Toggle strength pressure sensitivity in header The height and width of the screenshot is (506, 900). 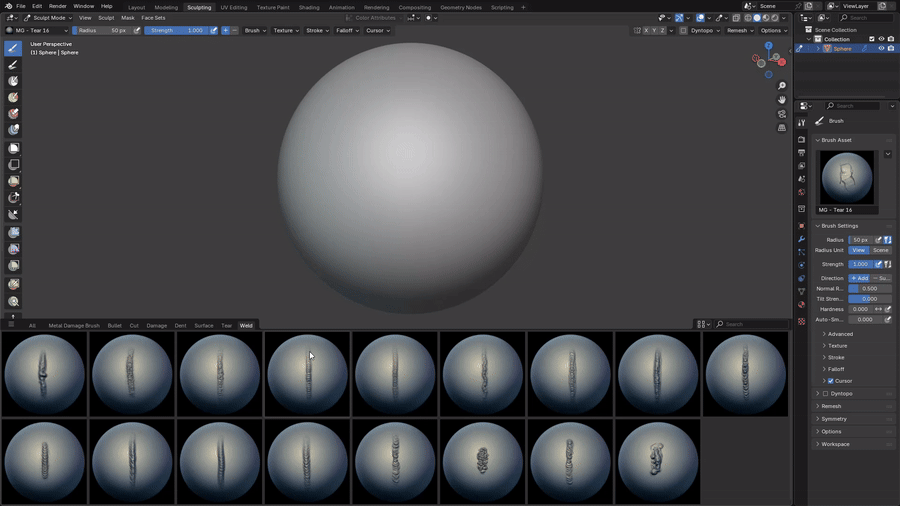[x=214, y=30]
